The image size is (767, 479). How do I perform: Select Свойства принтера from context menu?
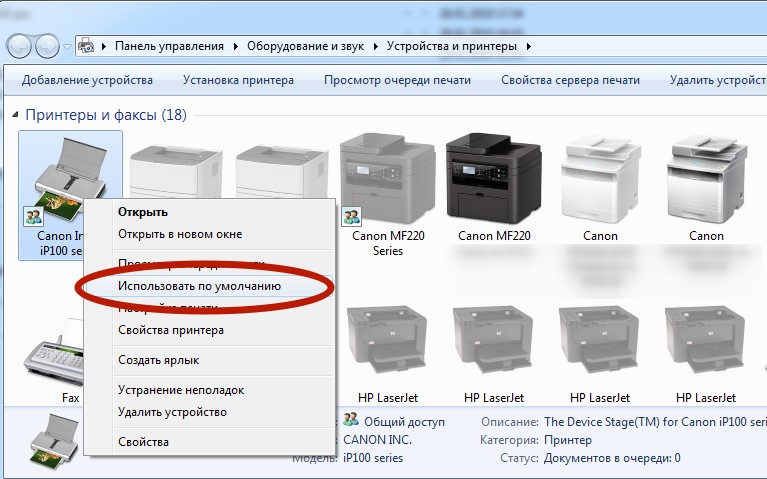pyautogui.click(x=171, y=330)
